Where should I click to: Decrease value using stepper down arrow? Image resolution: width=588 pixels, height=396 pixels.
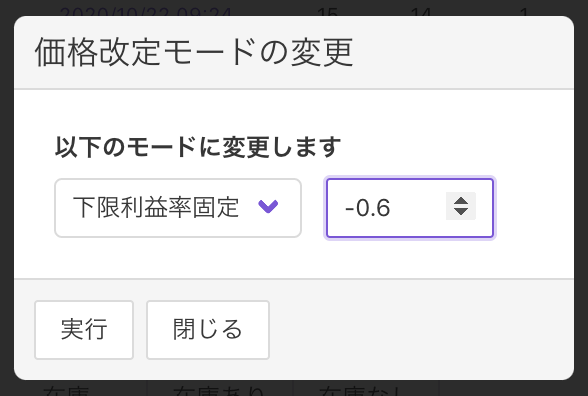pos(461,212)
